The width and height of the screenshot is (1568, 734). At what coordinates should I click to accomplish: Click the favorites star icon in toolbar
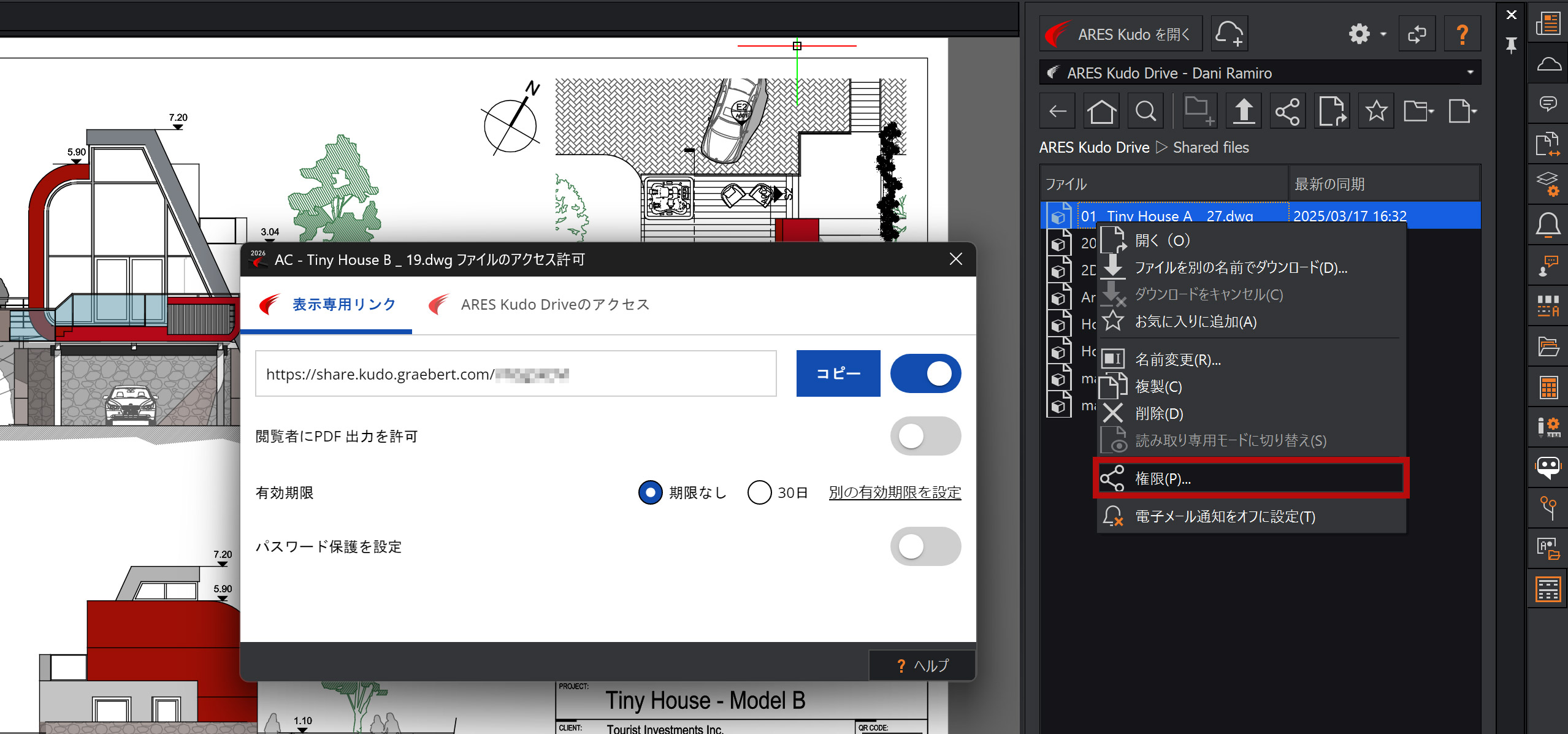pyautogui.click(x=1375, y=111)
